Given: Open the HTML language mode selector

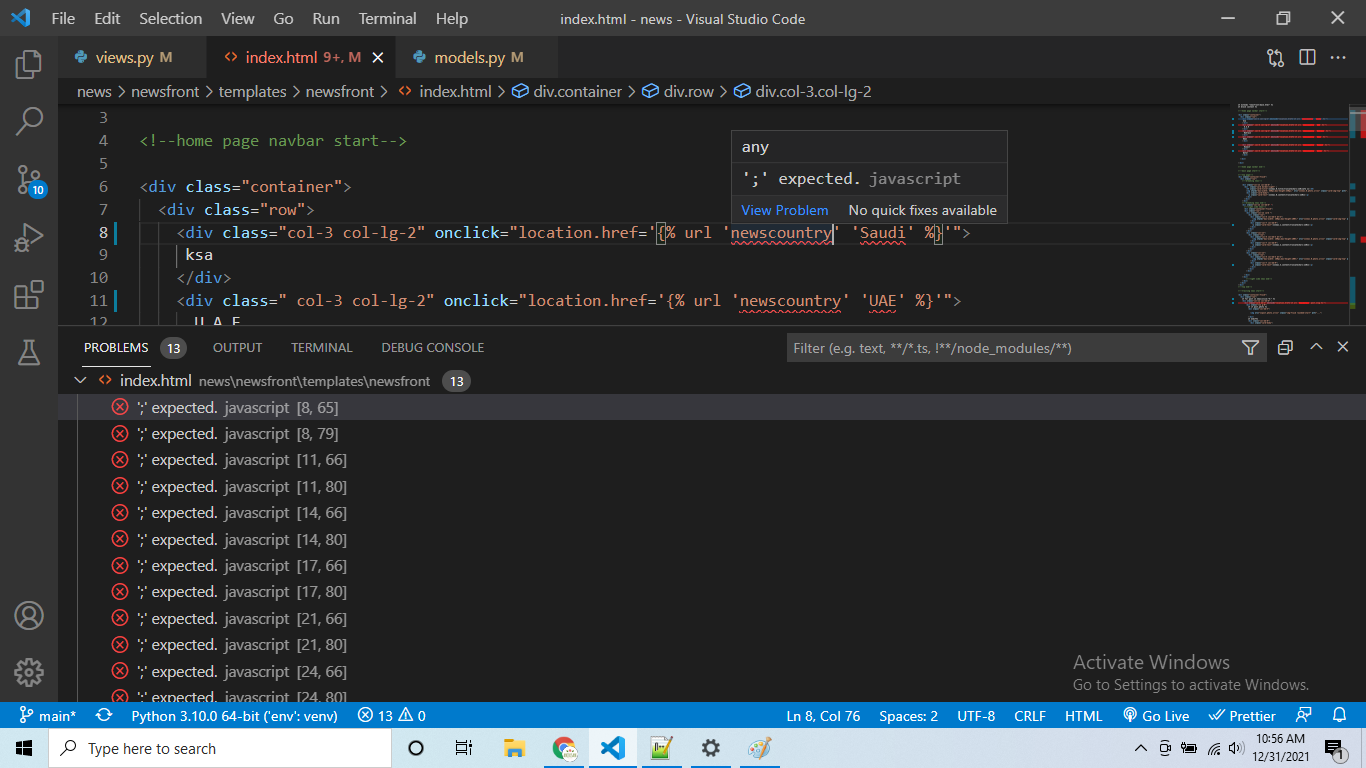Looking at the screenshot, I should coord(1083,716).
